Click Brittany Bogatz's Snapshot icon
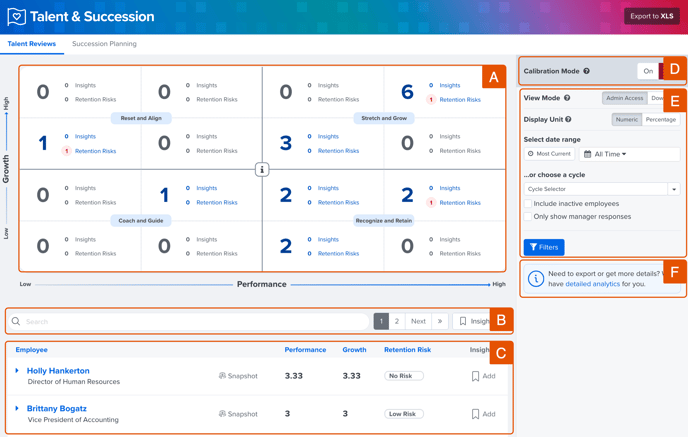The width and height of the screenshot is (688, 437). pyautogui.click(x=222, y=414)
